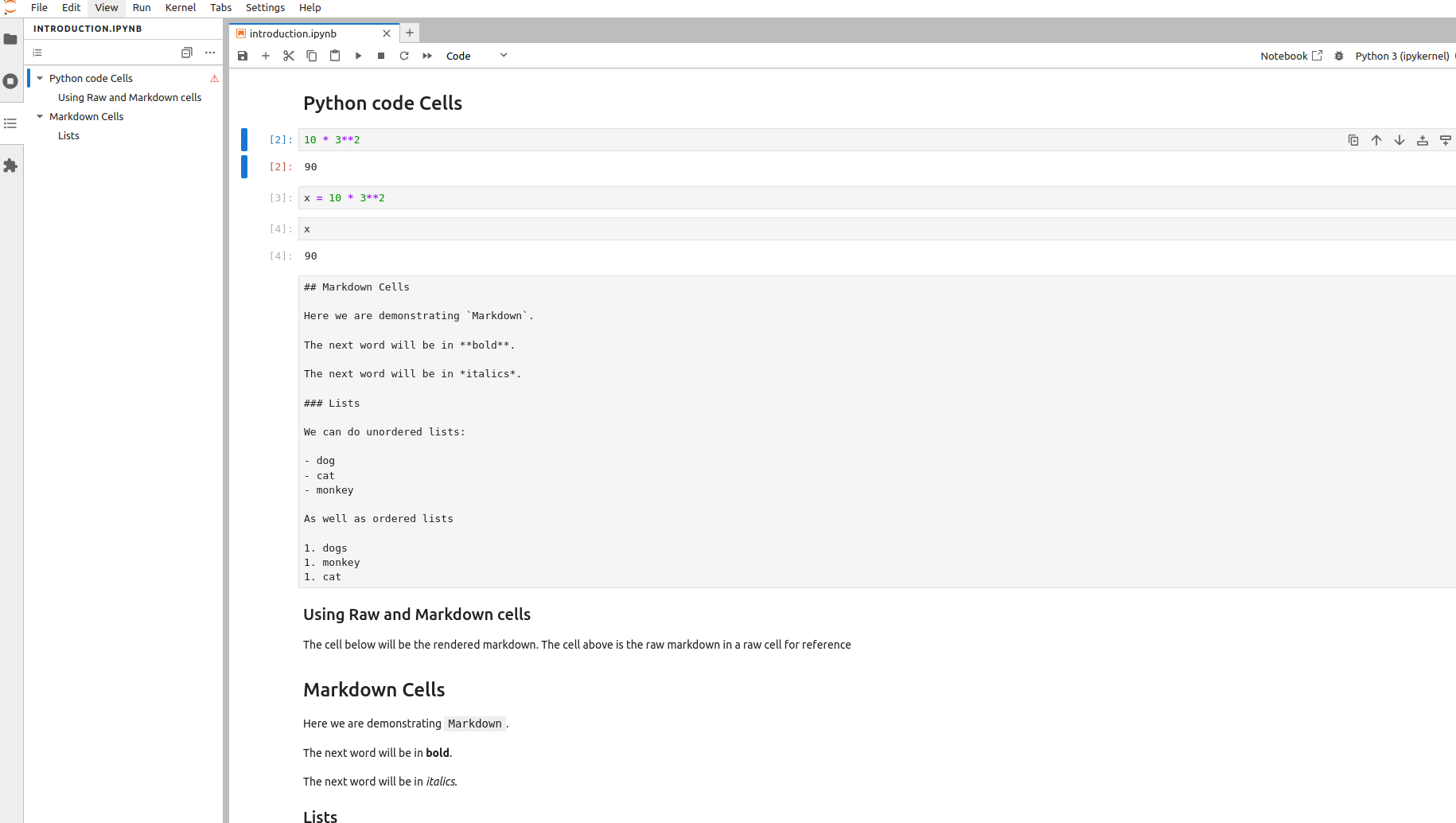Viewport: 1456px width, 823px height.
Task: Run the selected cell
Action: (x=358, y=56)
